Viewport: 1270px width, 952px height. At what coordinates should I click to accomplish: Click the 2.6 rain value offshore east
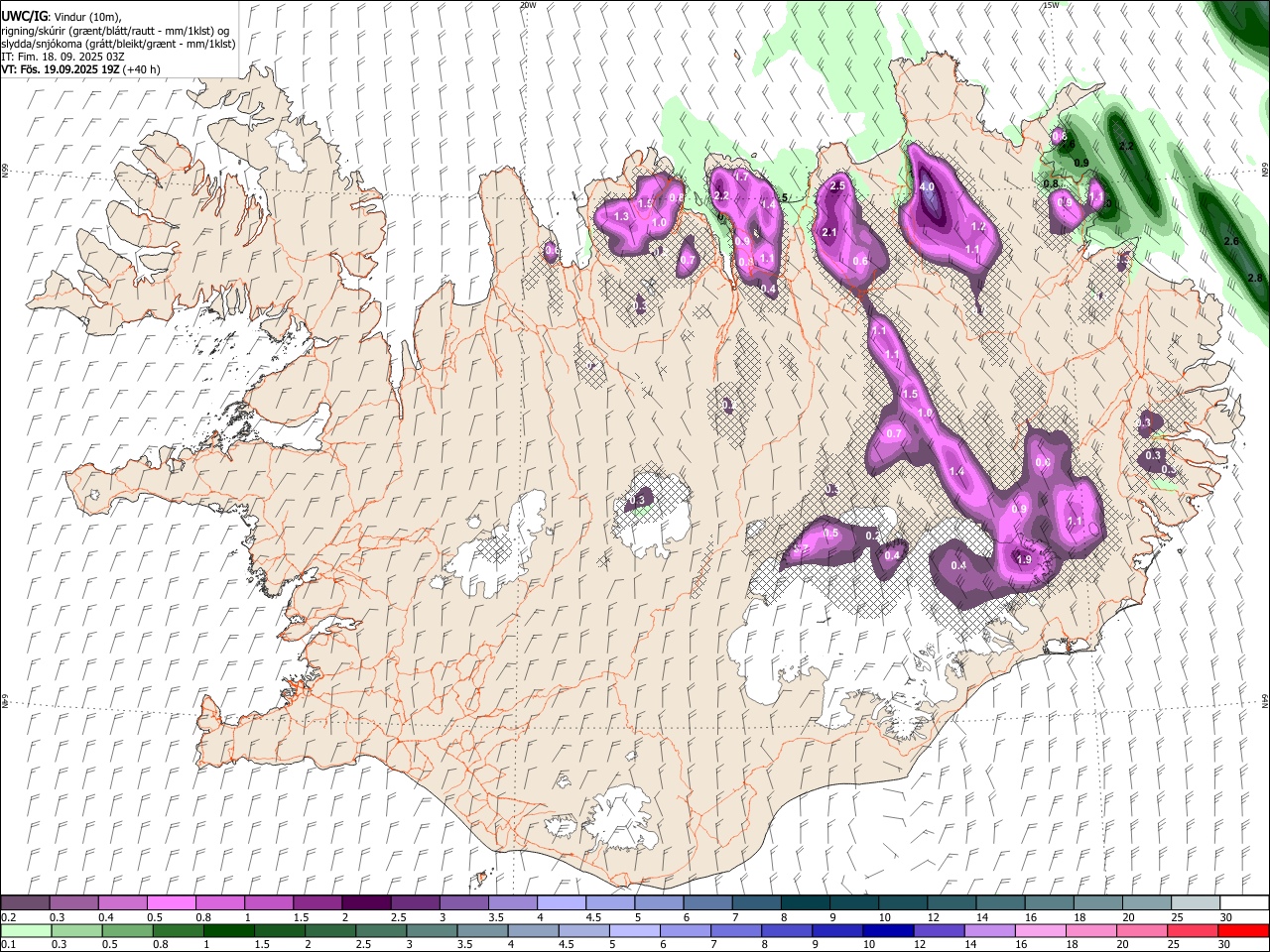(1231, 241)
